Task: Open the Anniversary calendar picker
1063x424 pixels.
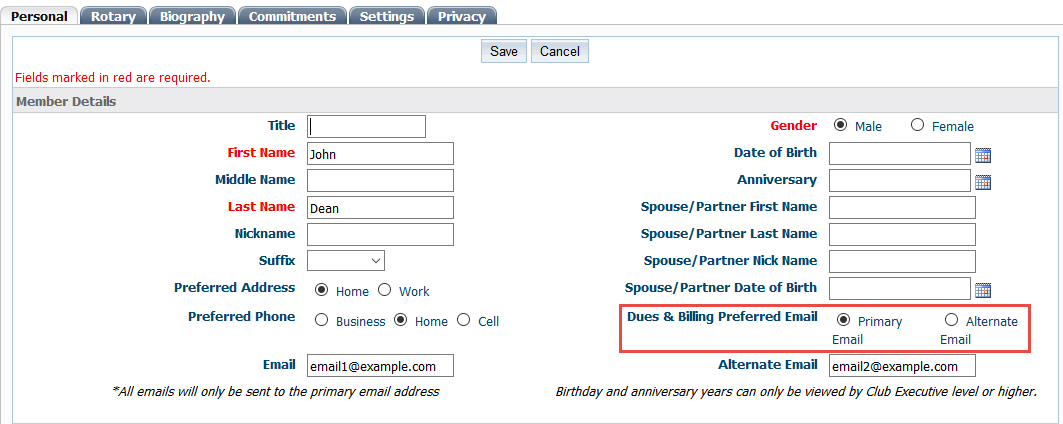Action: (x=982, y=182)
